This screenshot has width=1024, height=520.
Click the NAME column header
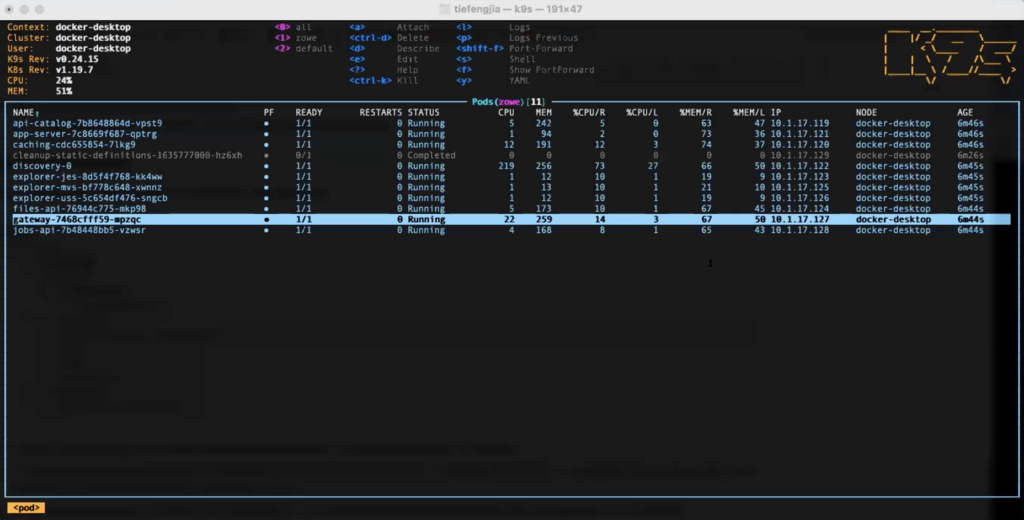click(24, 112)
